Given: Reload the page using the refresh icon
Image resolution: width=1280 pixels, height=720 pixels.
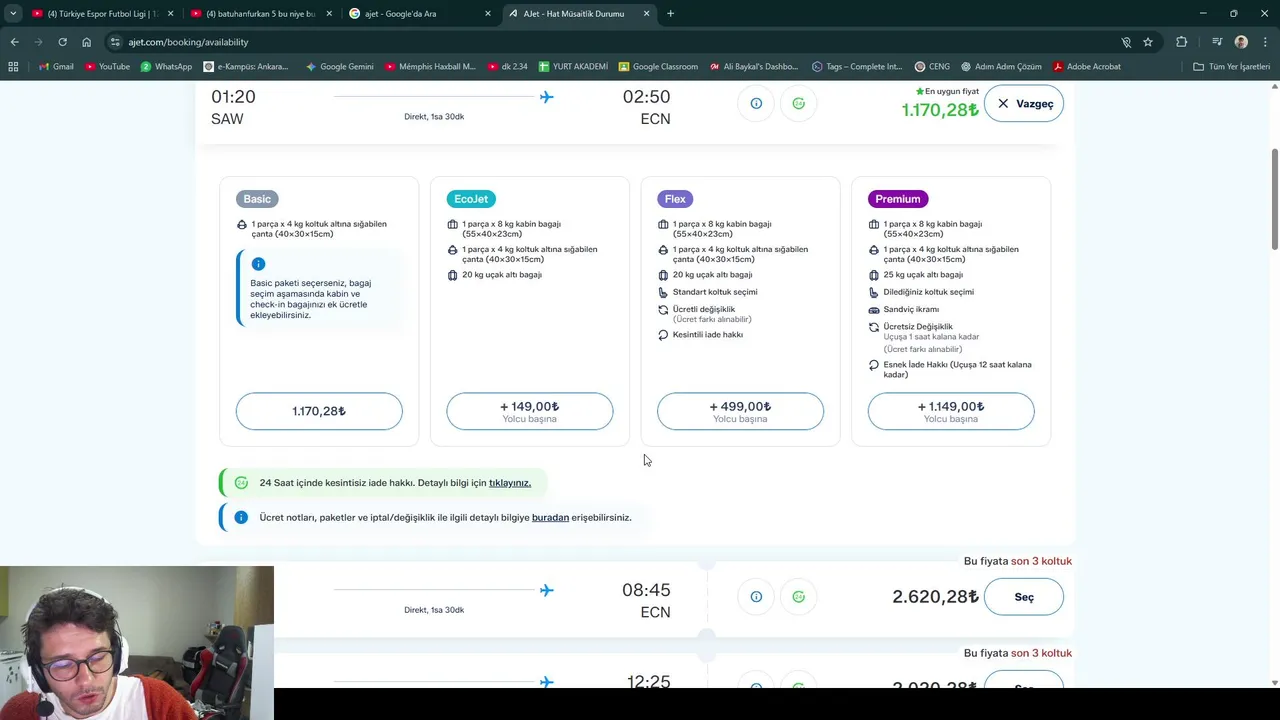Looking at the screenshot, I should pos(62,42).
